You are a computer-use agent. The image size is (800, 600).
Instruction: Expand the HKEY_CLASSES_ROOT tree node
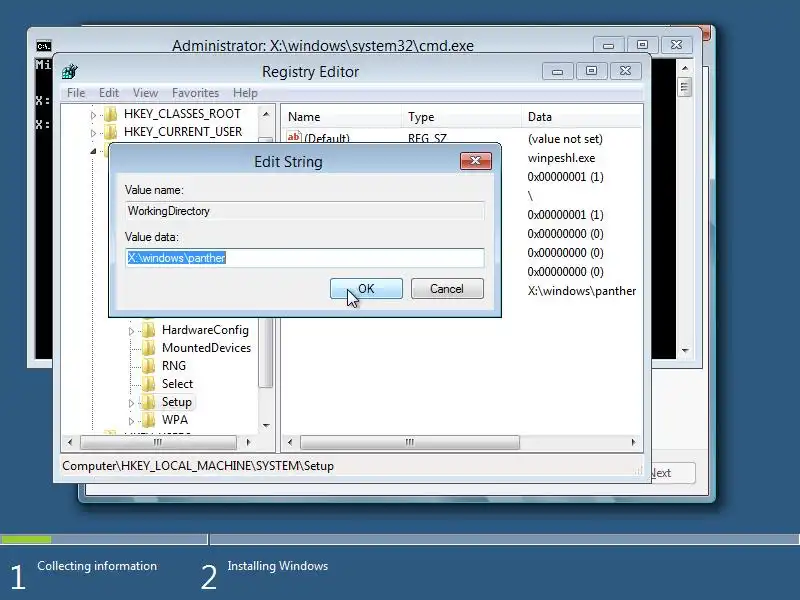[x=93, y=115]
